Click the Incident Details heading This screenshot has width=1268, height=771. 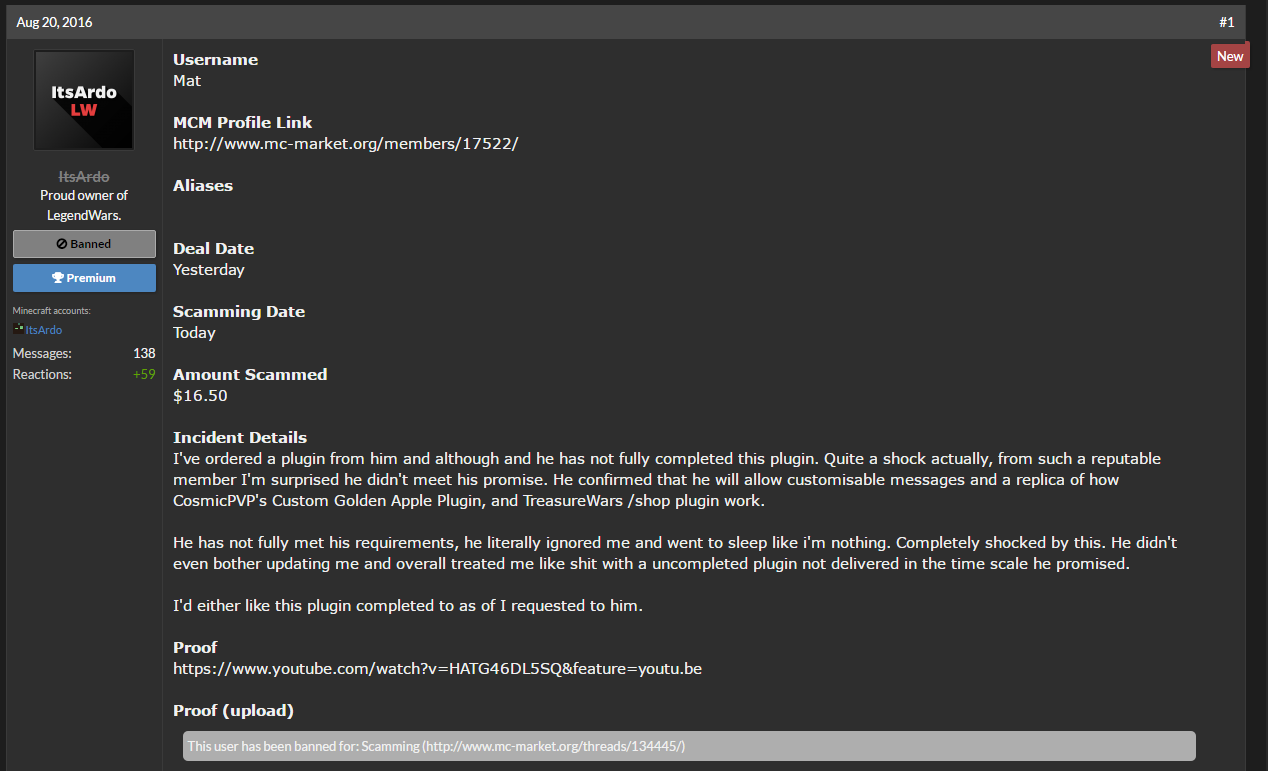(240, 438)
